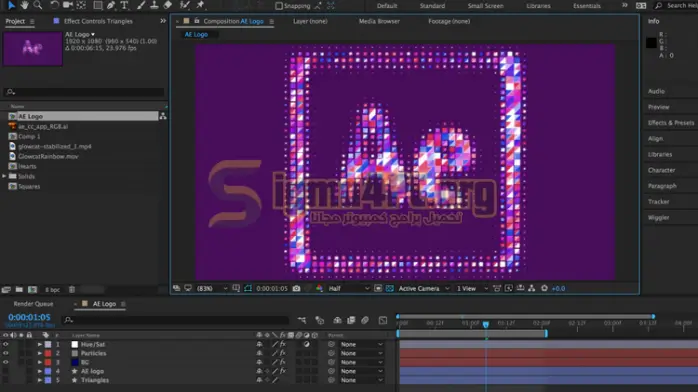Select the Unified Camera tool

[x=68, y=5]
